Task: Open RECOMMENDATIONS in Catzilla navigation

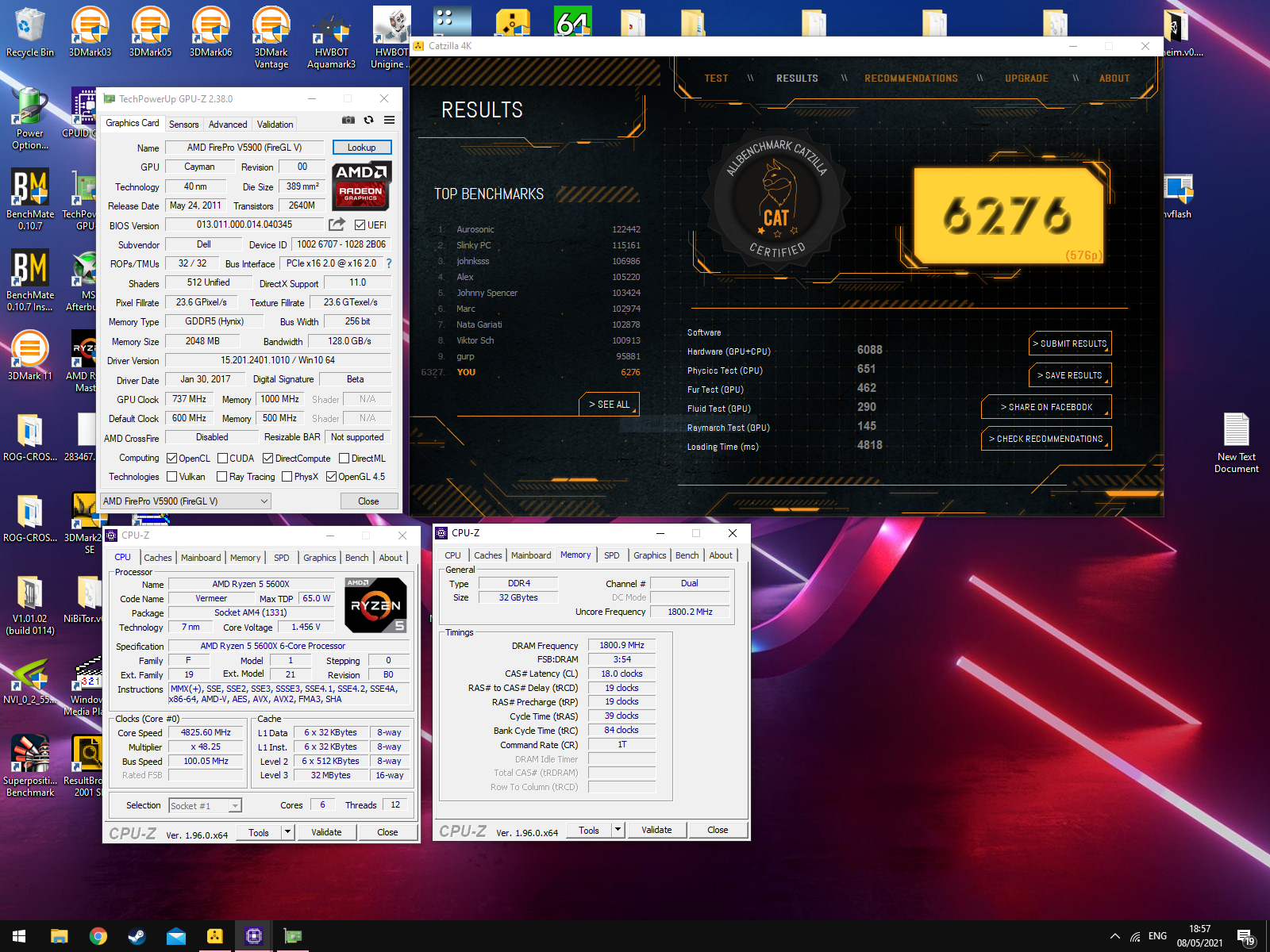Action: coord(911,78)
